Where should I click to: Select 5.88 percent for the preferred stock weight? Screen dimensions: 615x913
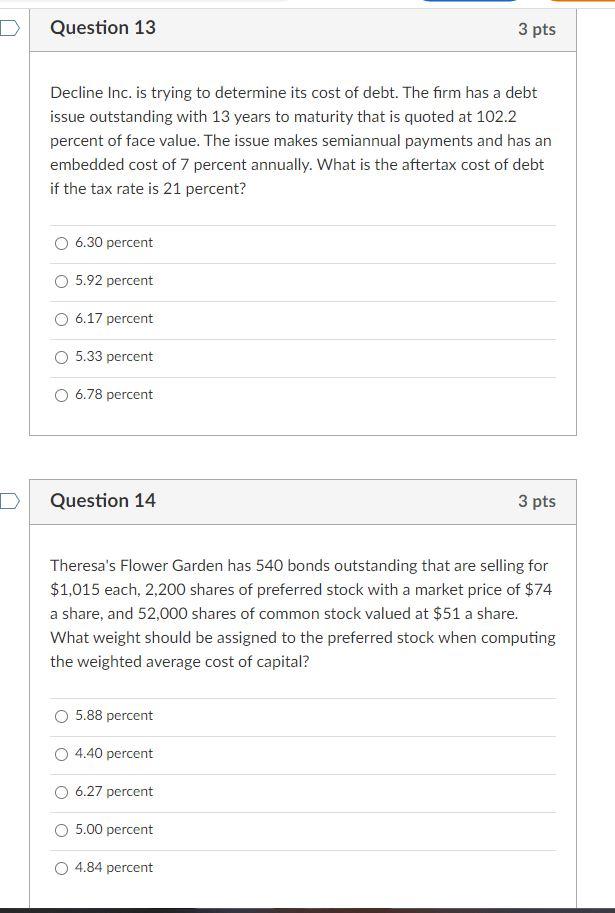(x=59, y=715)
